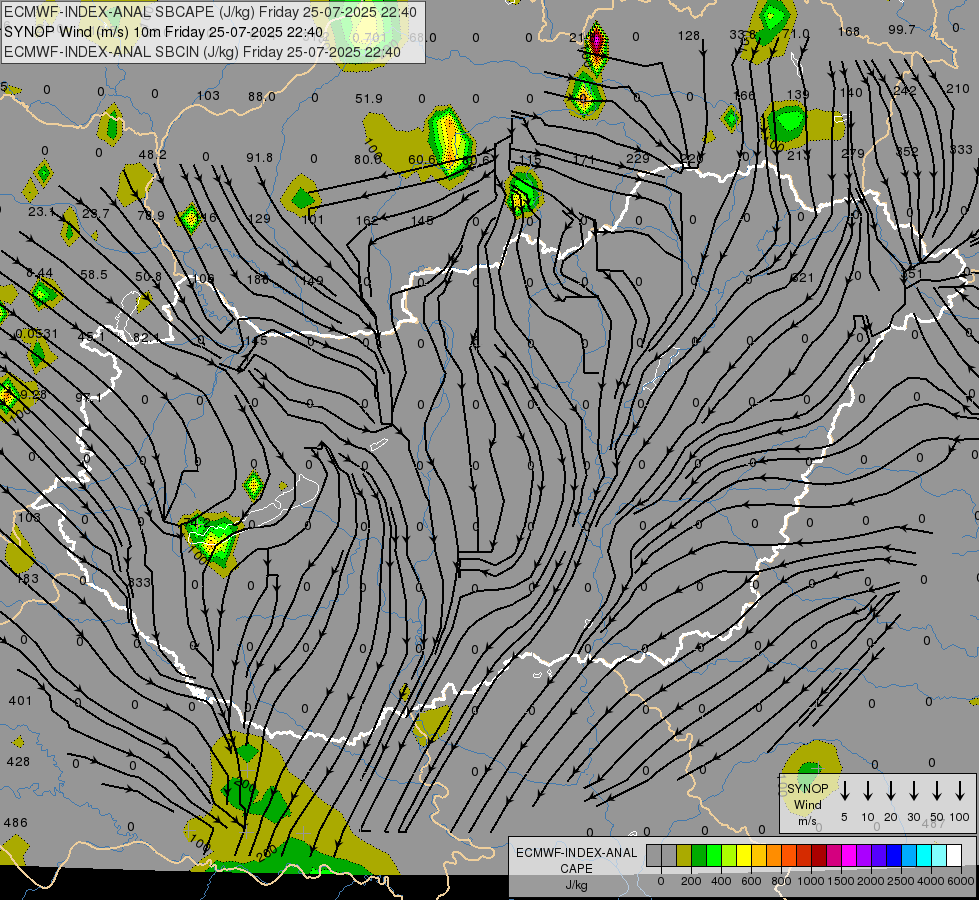Click the wind legend arrow above 5

point(844,791)
